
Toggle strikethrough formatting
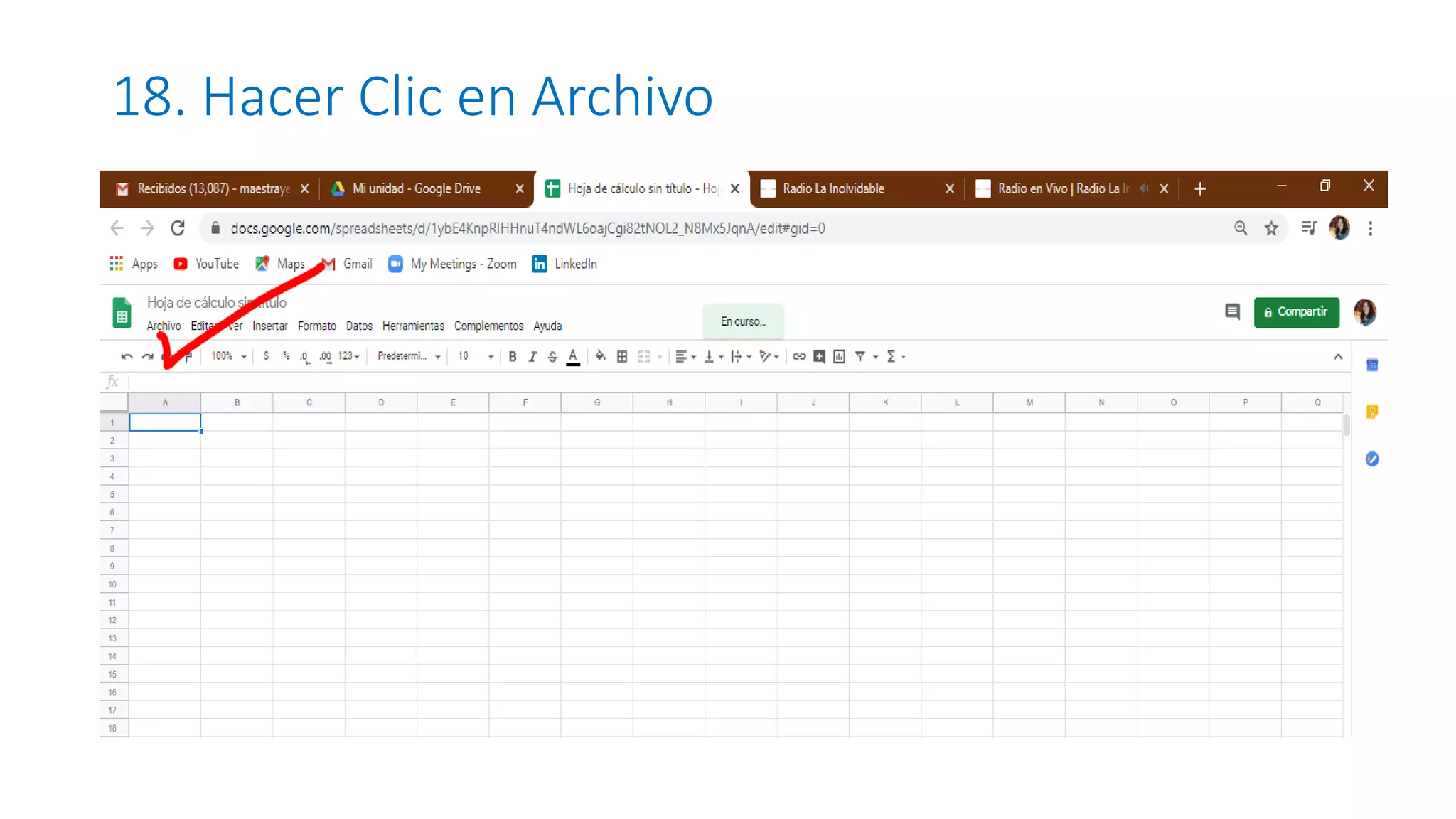coord(552,357)
